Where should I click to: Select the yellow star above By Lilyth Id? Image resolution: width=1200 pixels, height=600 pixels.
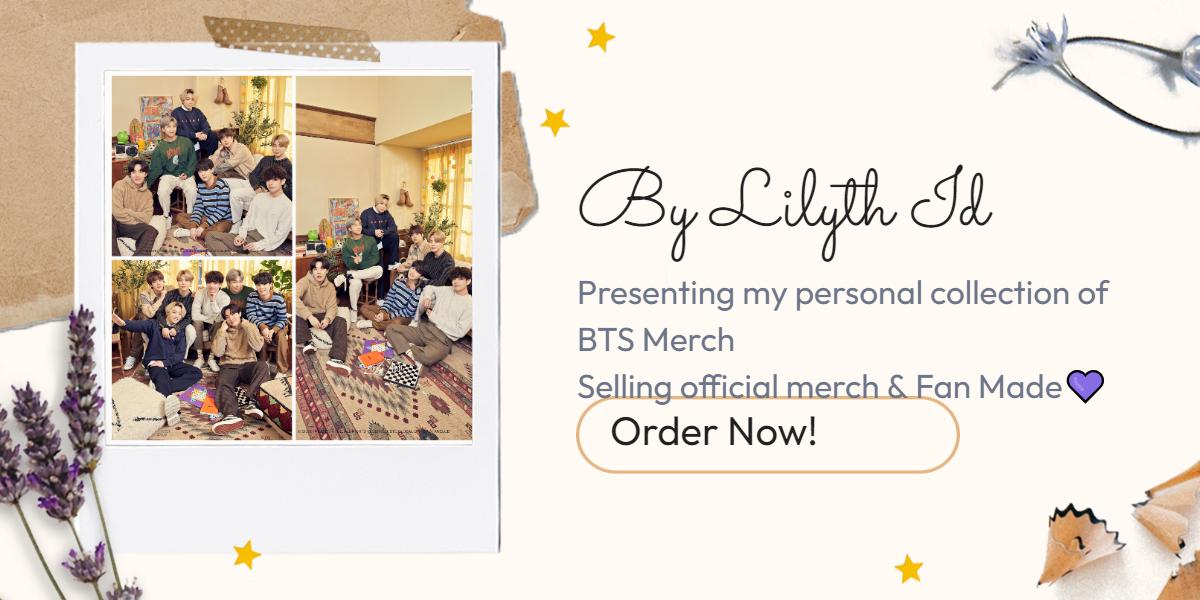click(600, 37)
